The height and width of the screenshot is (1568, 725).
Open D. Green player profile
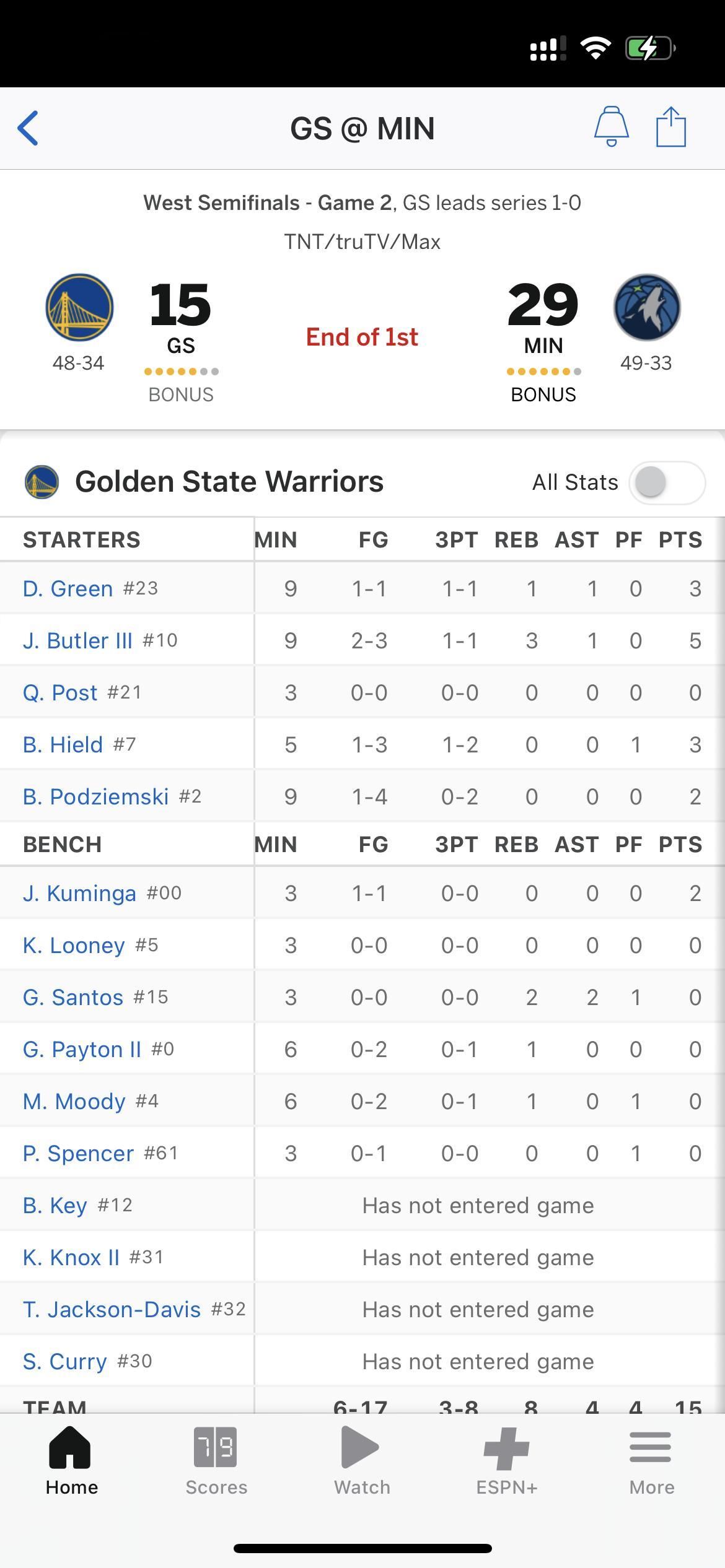click(68, 588)
